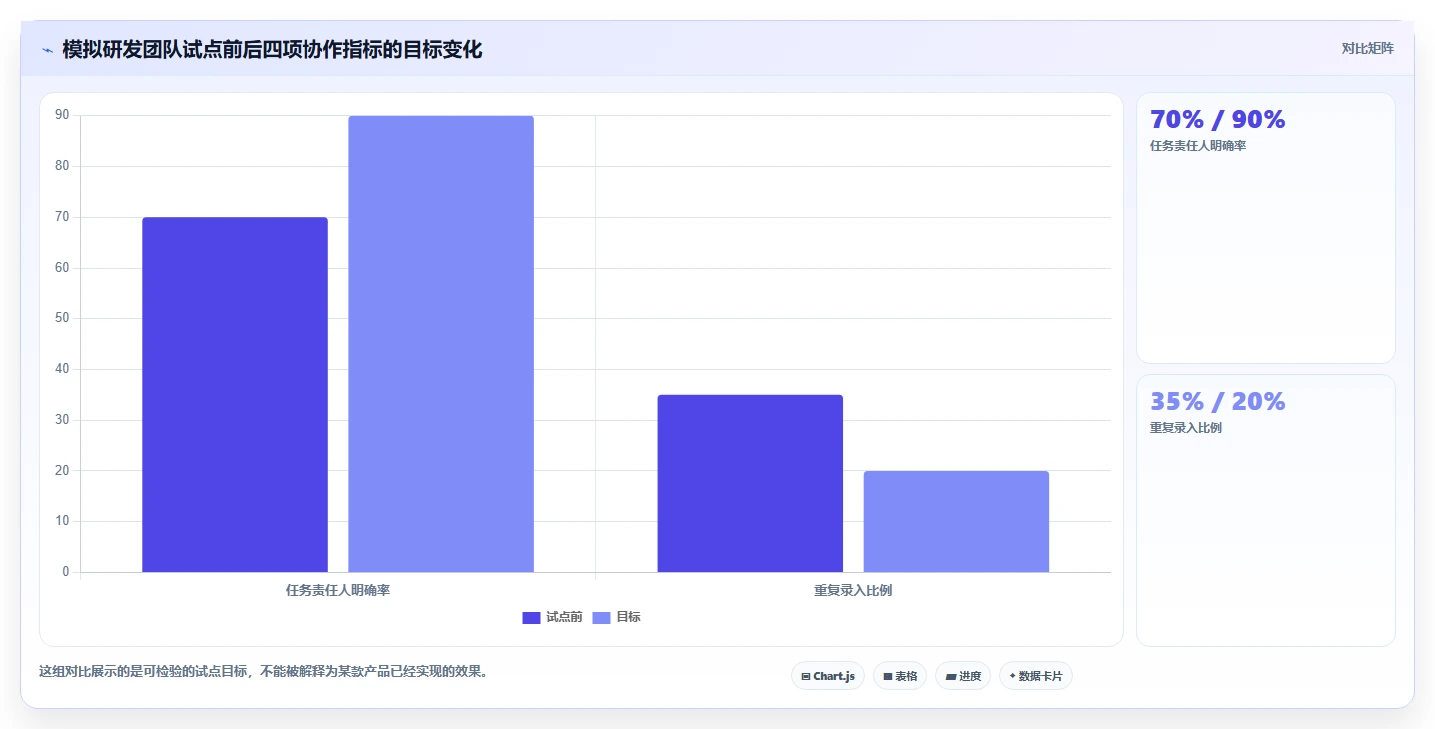Screen dimensions: 1435x729
Task: Click the y-axis tick label 0
Action: tap(66, 572)
